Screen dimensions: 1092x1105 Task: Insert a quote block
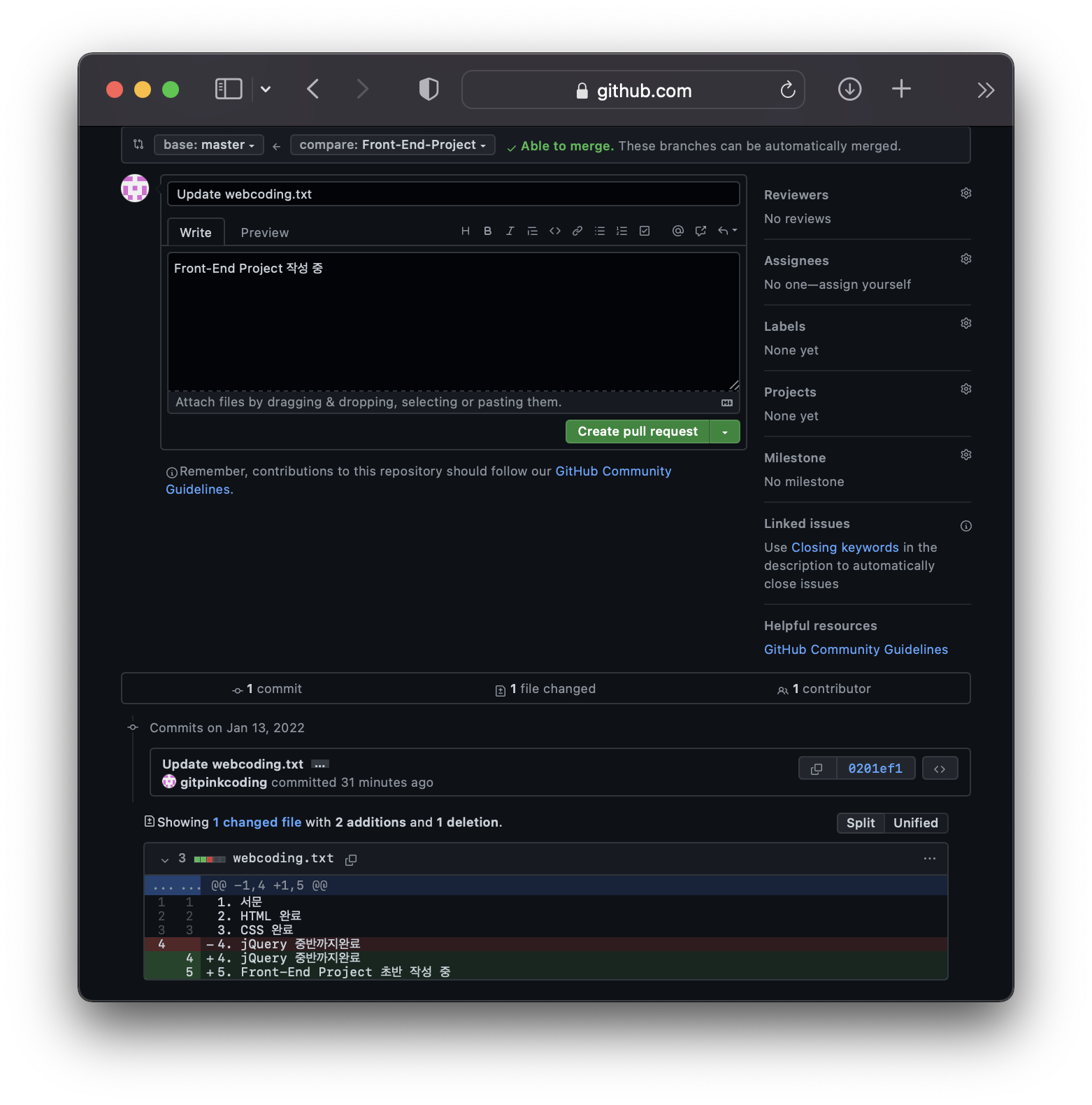[x=533, y=231]
